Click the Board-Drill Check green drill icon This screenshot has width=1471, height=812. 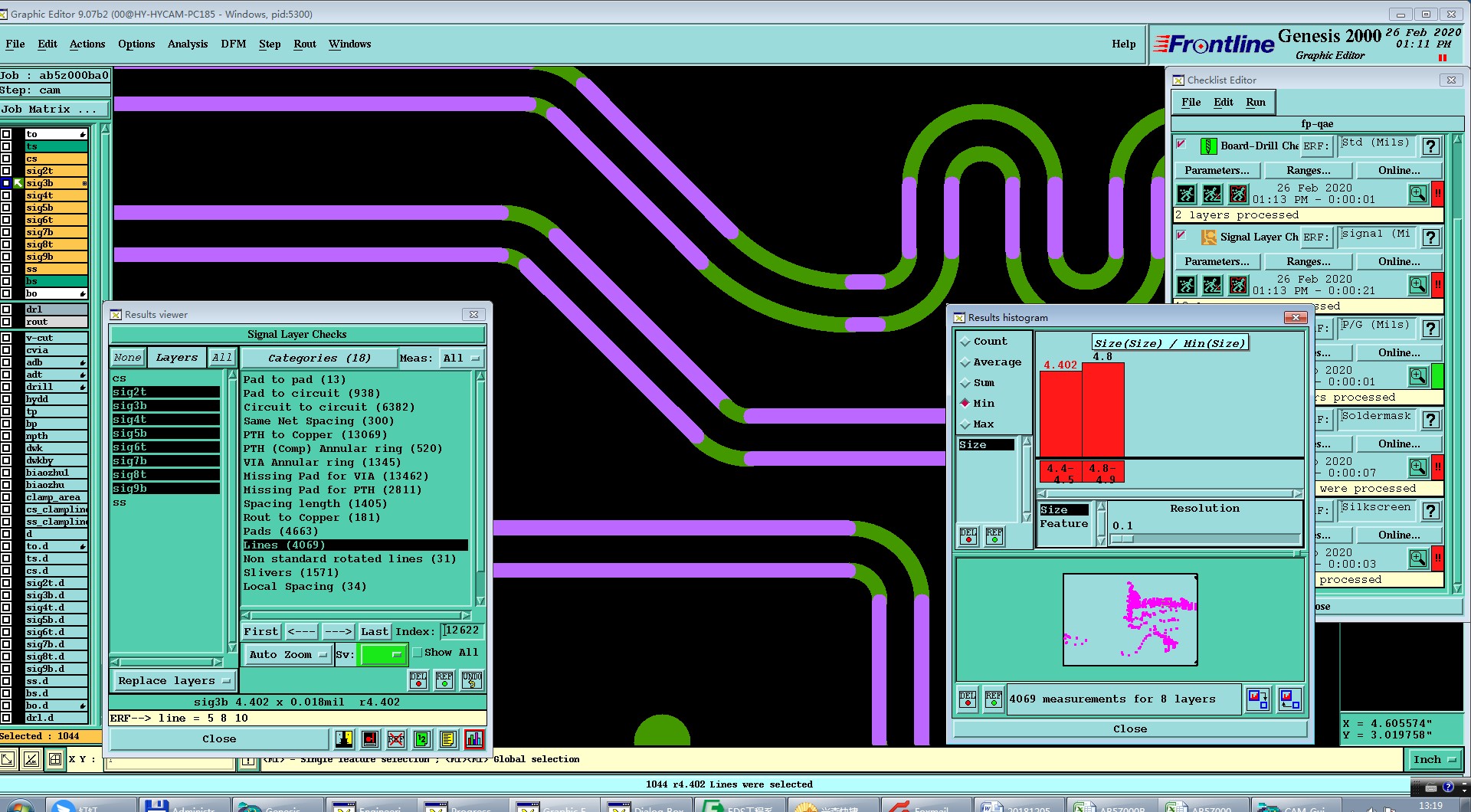click(x=1208, y=146)
